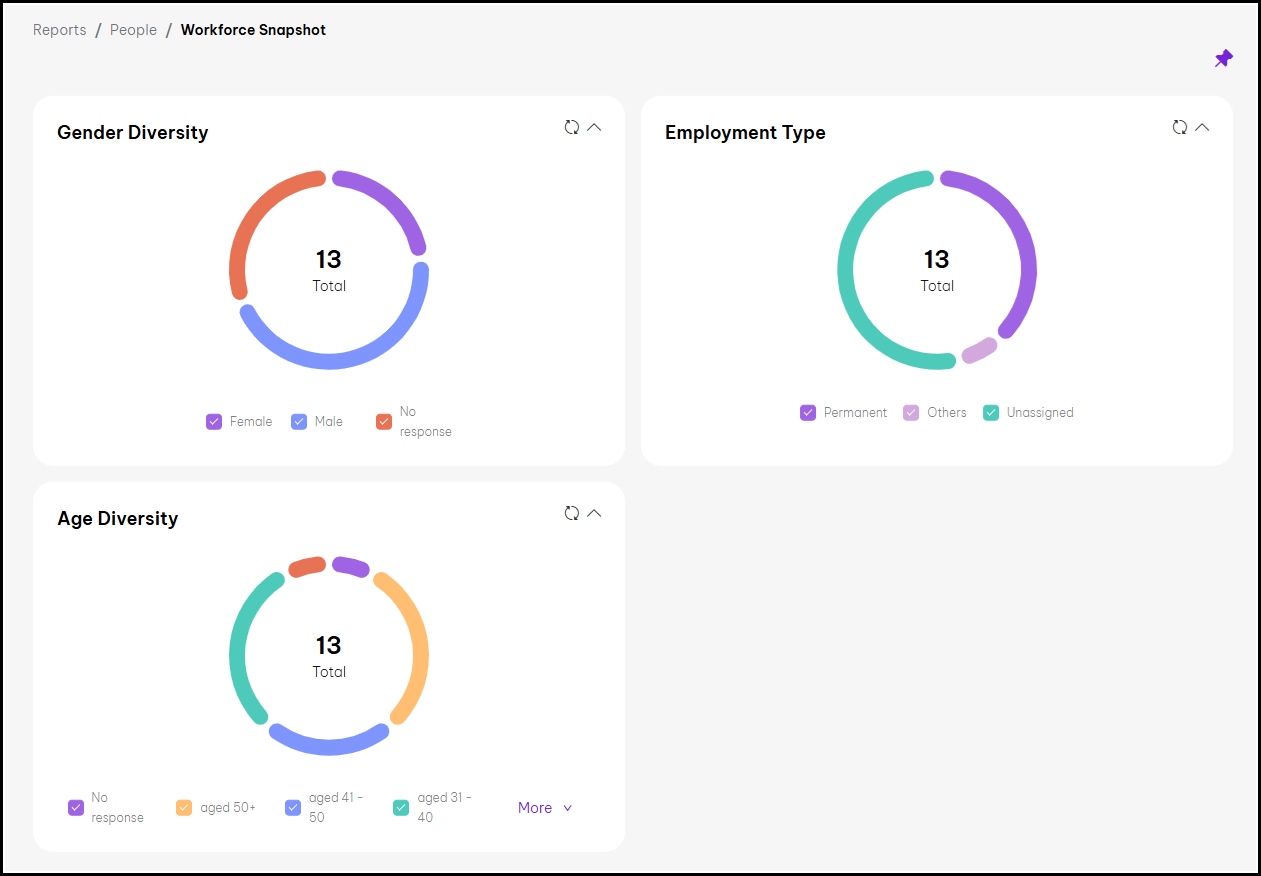This screenshot has height=876, width=1261.
Task: Navigate to the Reports breadcrumb
Action: [x=59, y=30]
